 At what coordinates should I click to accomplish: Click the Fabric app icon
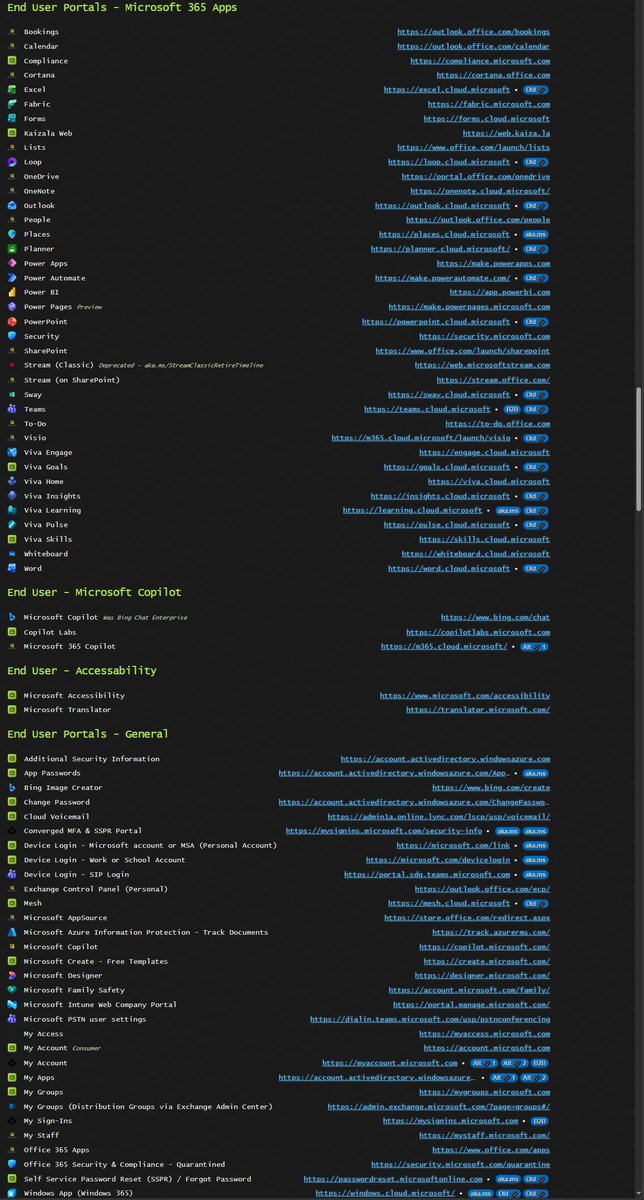(x=12, y=104)
